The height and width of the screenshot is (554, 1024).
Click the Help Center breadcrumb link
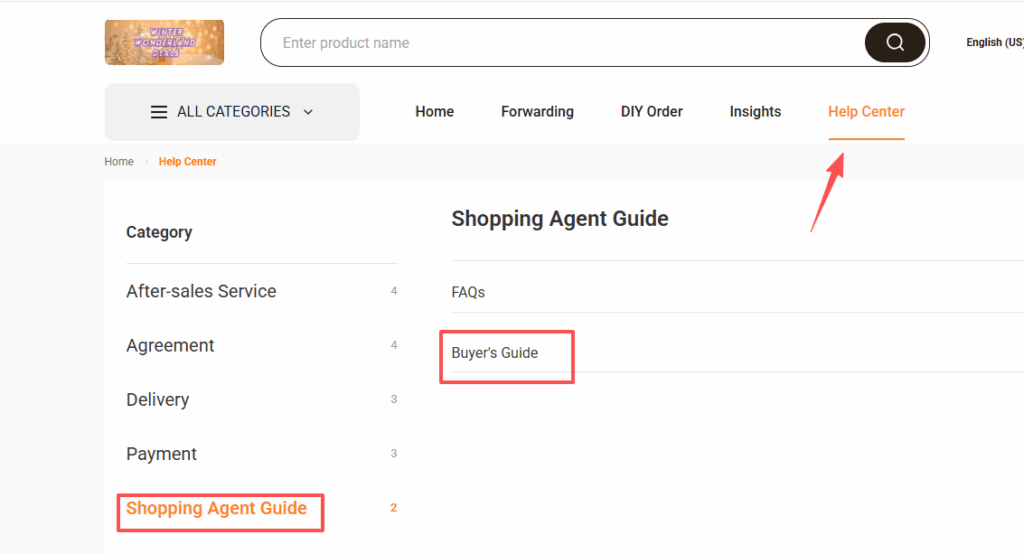[187, 161]
